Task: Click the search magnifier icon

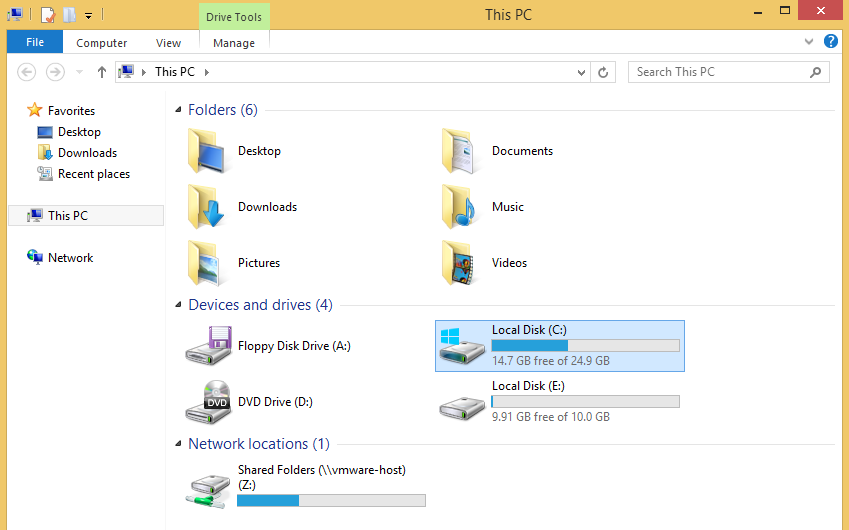Action: pos(815,72)
